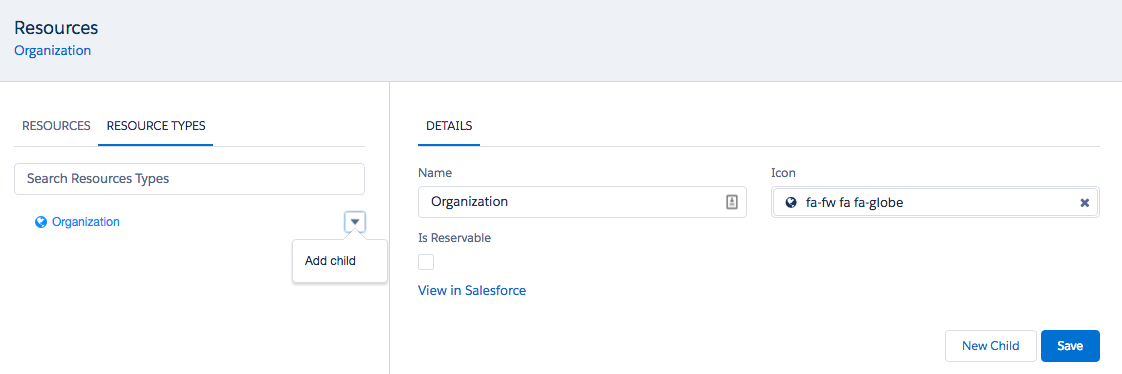Click the Save button
1122x374 pixels.
tap(1070, 345)
